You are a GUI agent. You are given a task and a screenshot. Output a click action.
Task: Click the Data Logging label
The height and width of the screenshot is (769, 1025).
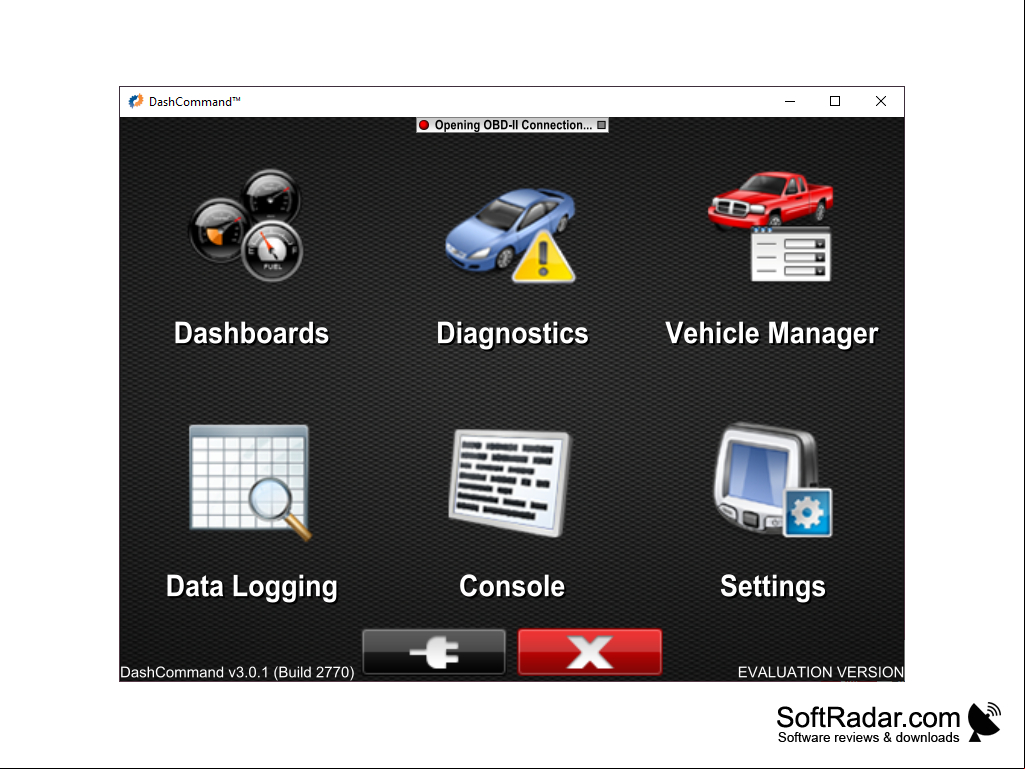click(x=252, y=587)
